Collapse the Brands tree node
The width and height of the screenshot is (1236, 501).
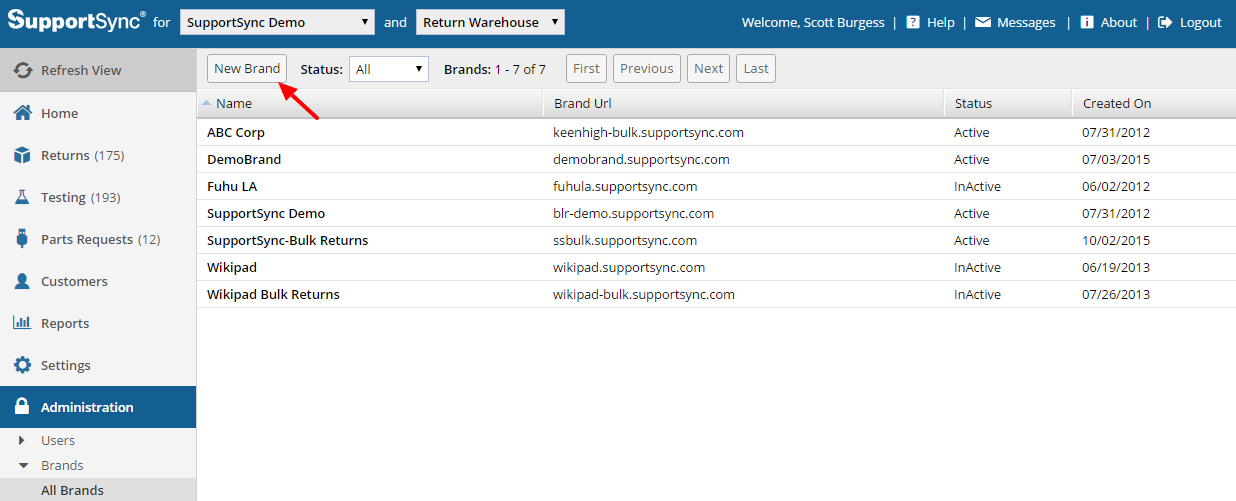coord(22,465)
